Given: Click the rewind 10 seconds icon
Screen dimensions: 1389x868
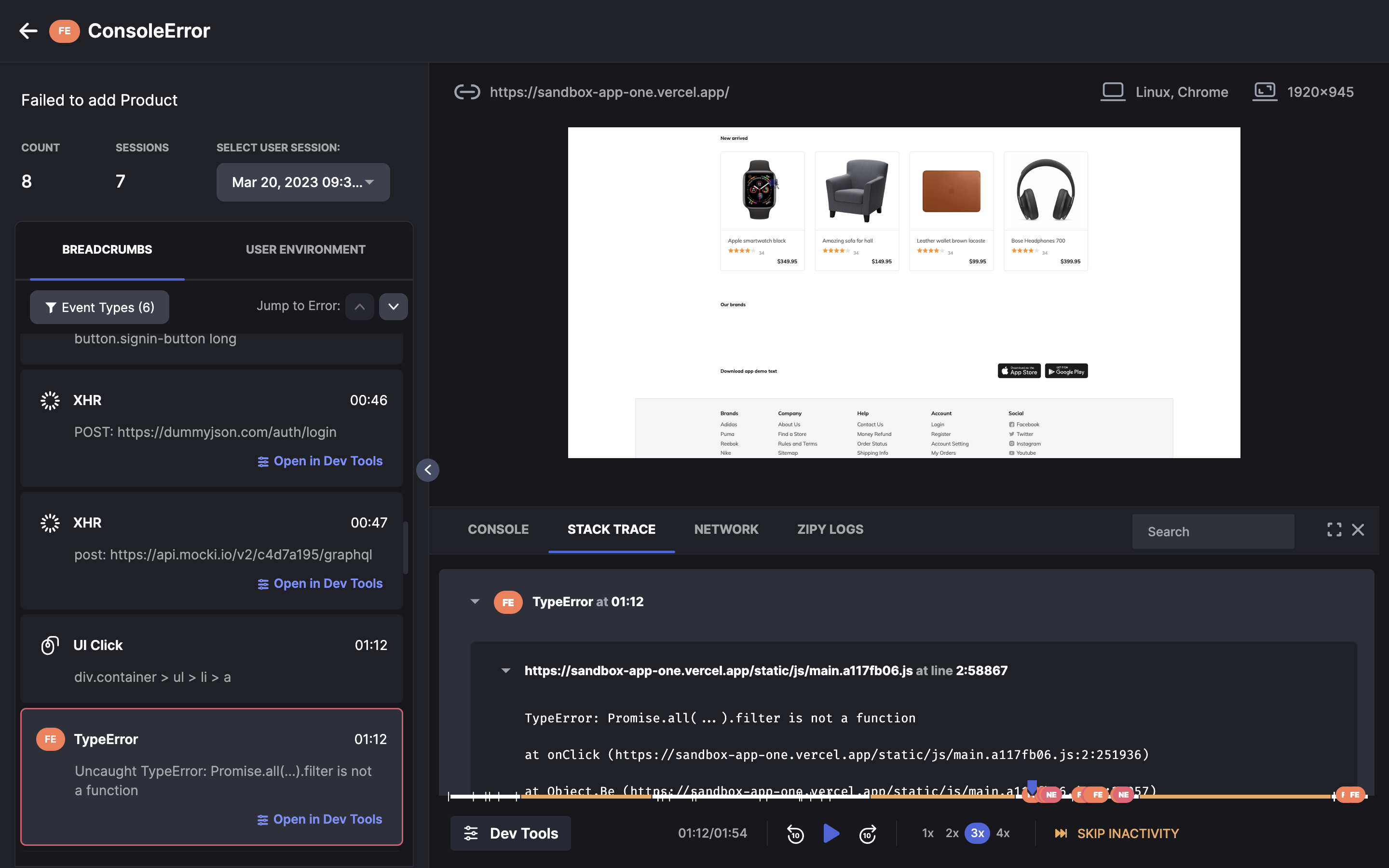Looking at the screenshot, I should (795, 834).
